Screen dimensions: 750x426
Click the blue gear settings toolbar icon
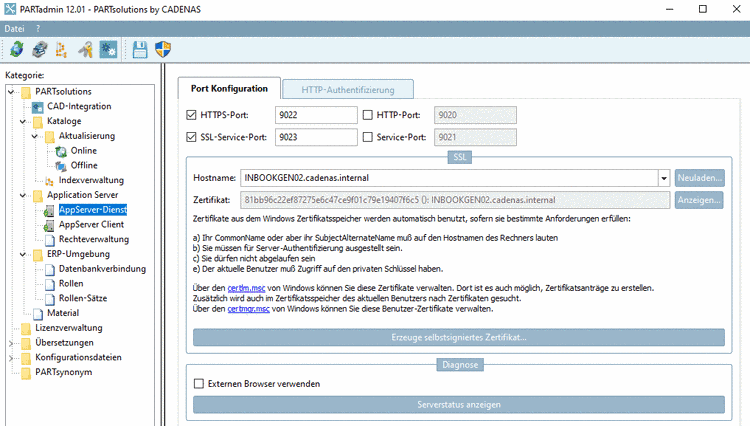(108, 49)
